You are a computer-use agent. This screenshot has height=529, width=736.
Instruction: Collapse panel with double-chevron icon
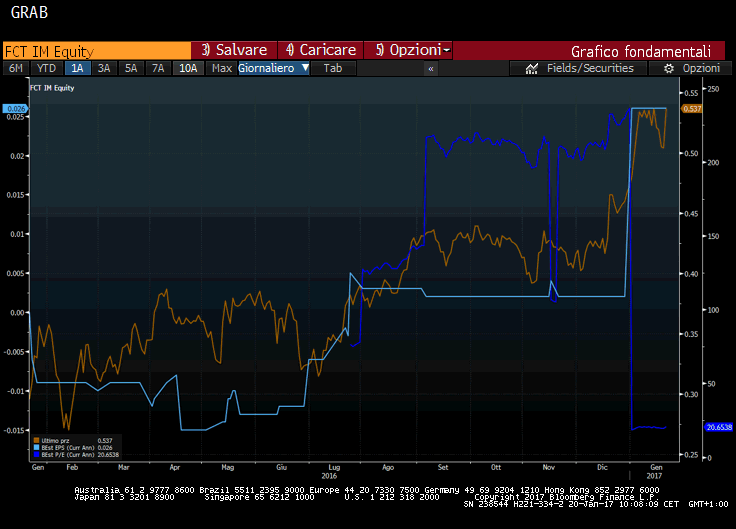point(431,68)
